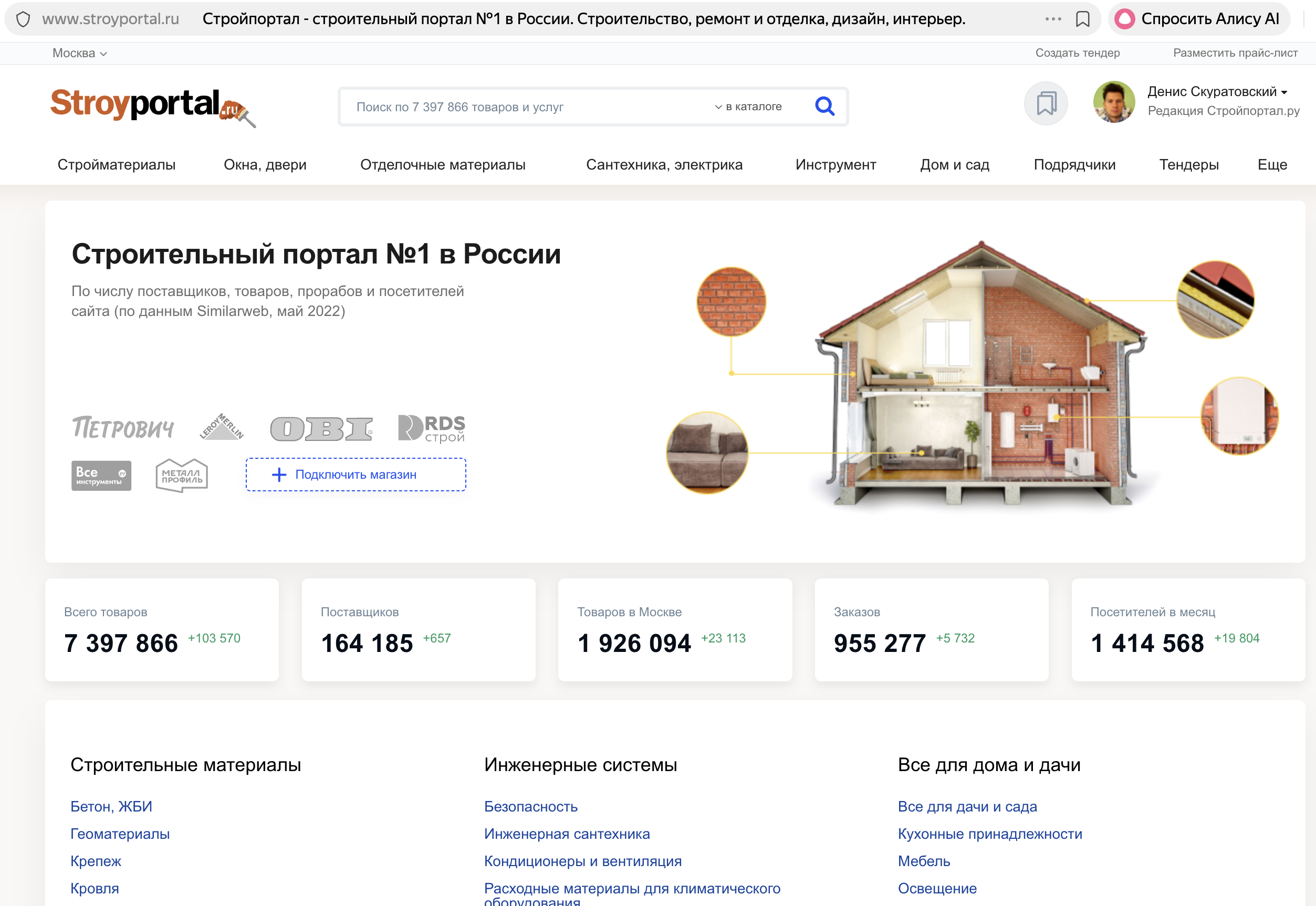Viewport: 1316px width, 906px height.
Task: Click the user avatar photo
Action: click(1114, 102)
